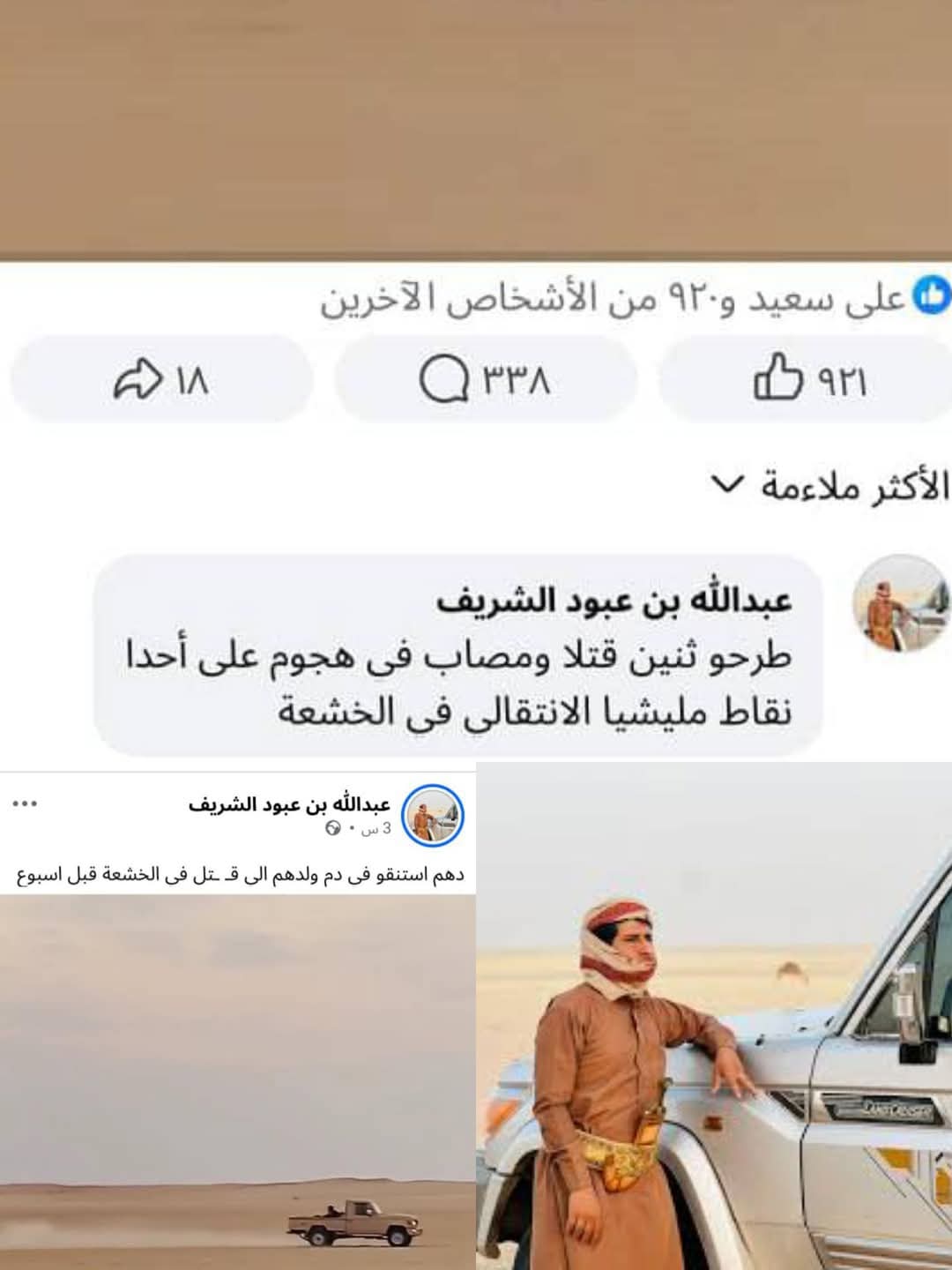The height and width of the screenshot is (1270, 952).
Task: Open post author name in embedded post
Action: [x=289, y=804]
